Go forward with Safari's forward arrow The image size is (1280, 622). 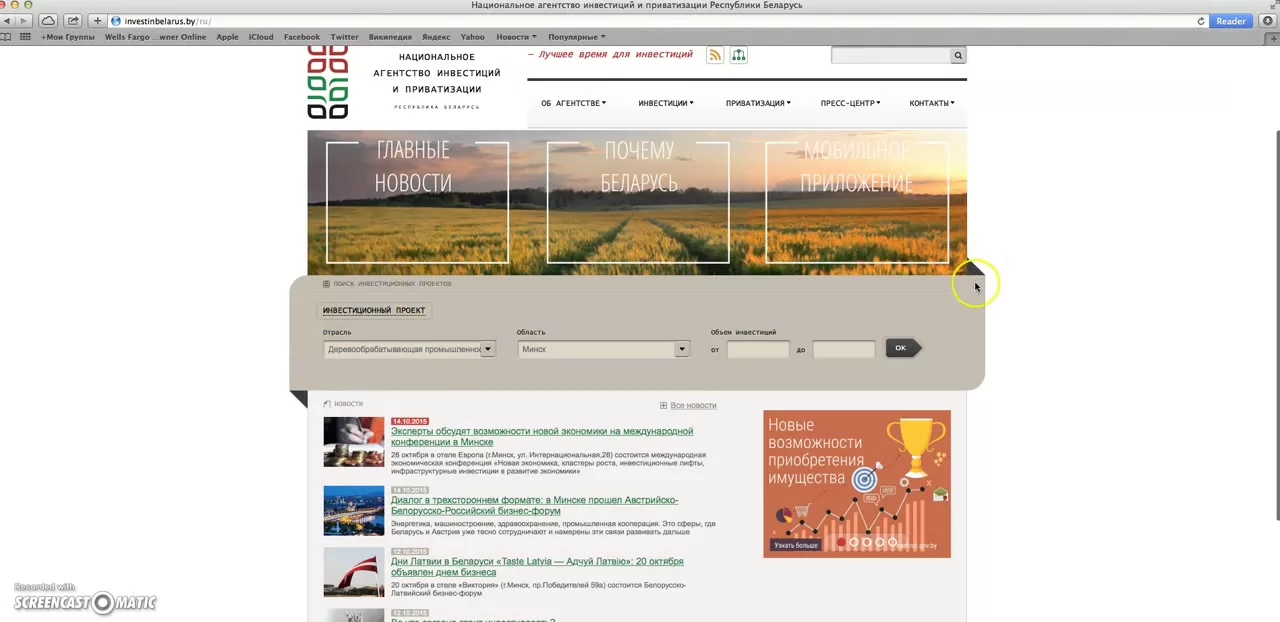[24, 21]
